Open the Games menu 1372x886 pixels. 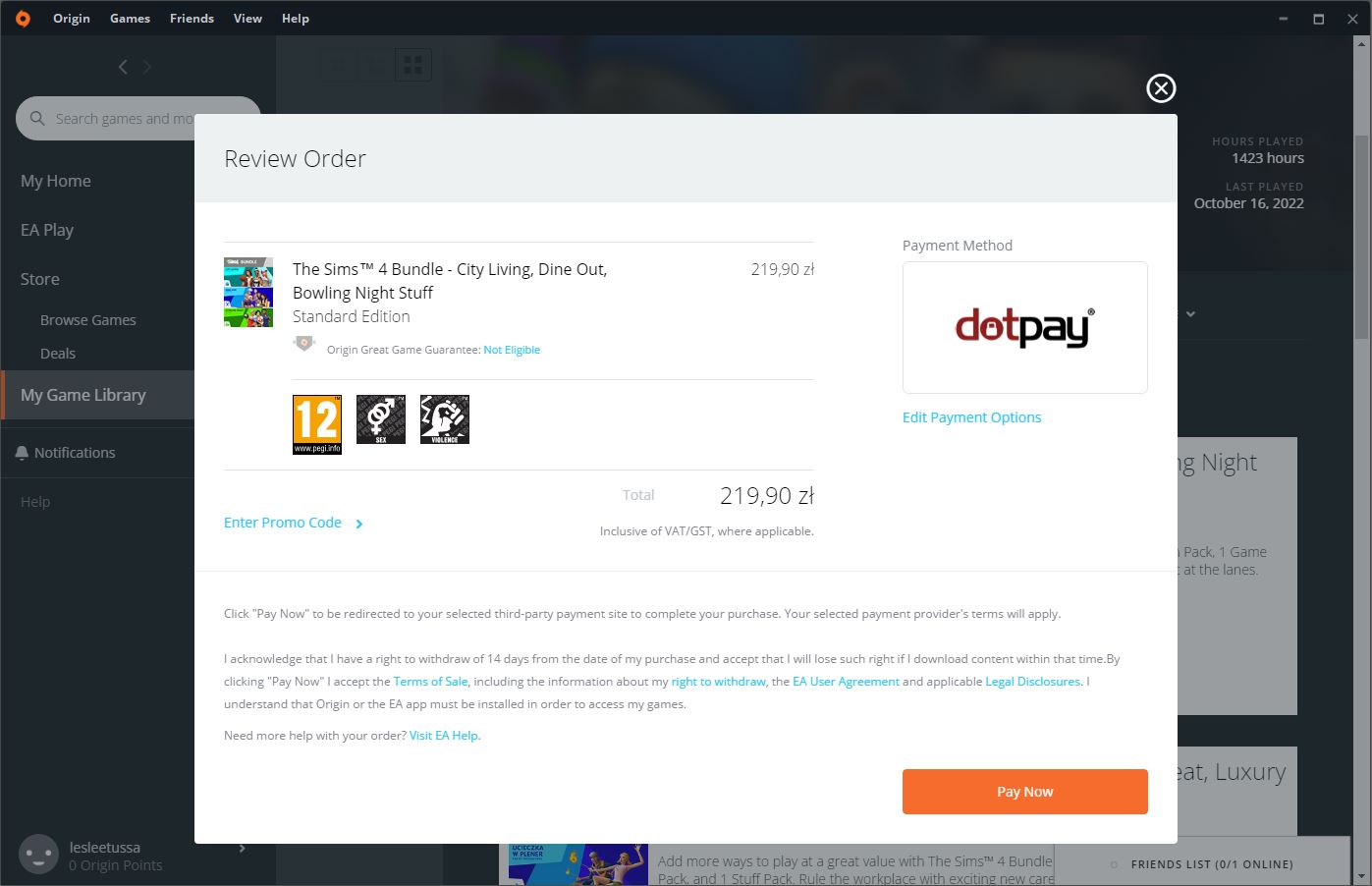(x=131, y=18)
